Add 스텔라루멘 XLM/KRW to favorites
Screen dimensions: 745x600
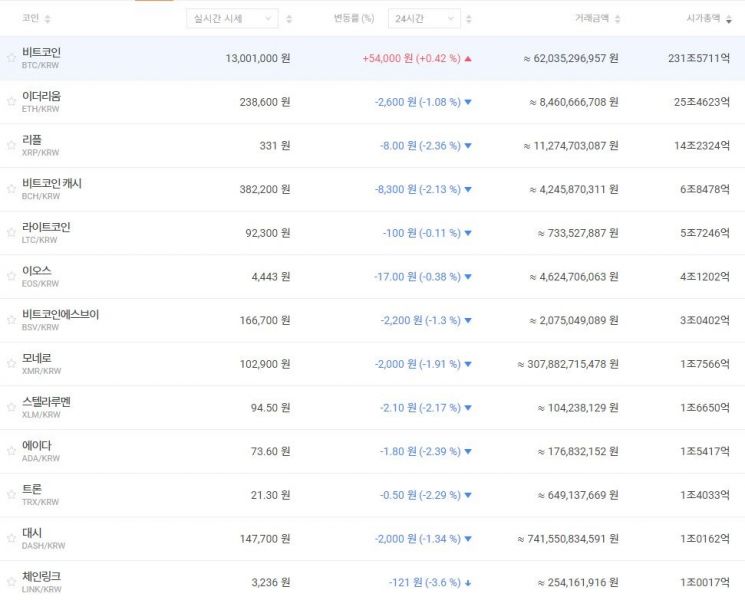click(11, 408)
